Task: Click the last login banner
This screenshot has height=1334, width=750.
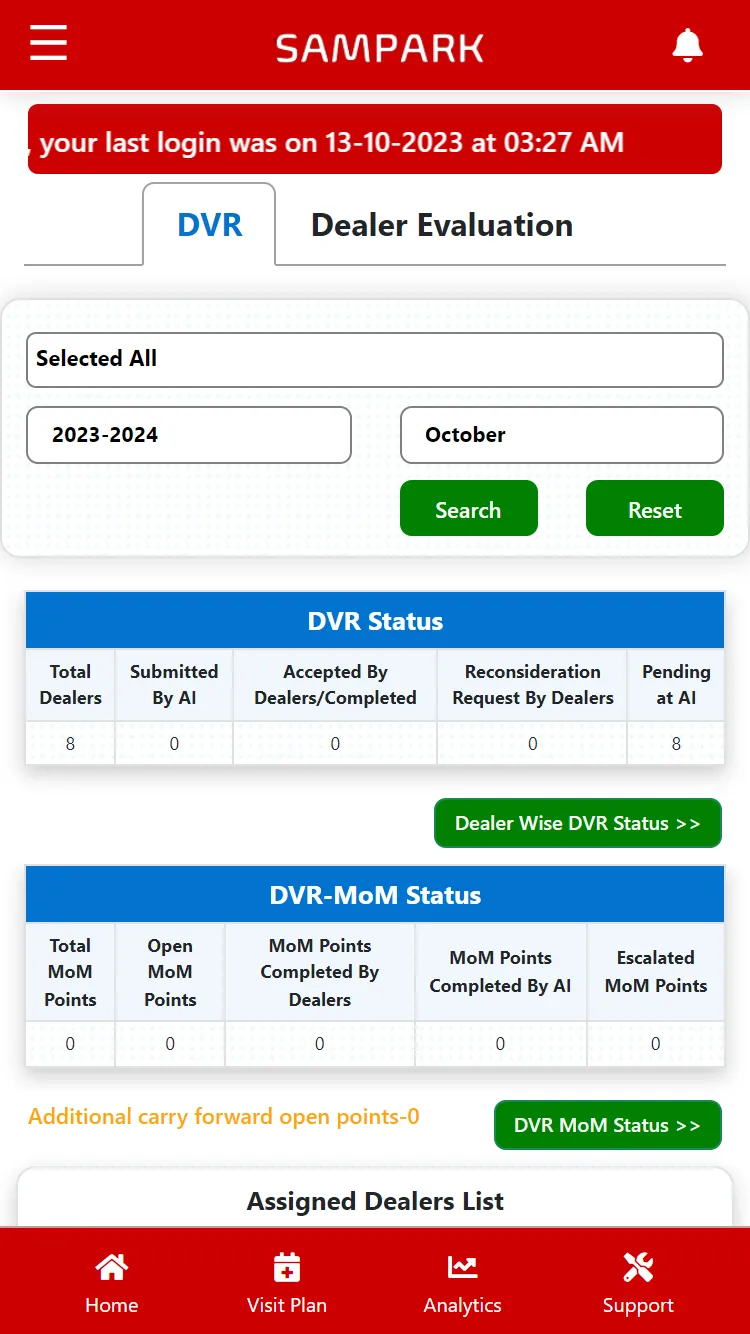Action: point(375,139)
